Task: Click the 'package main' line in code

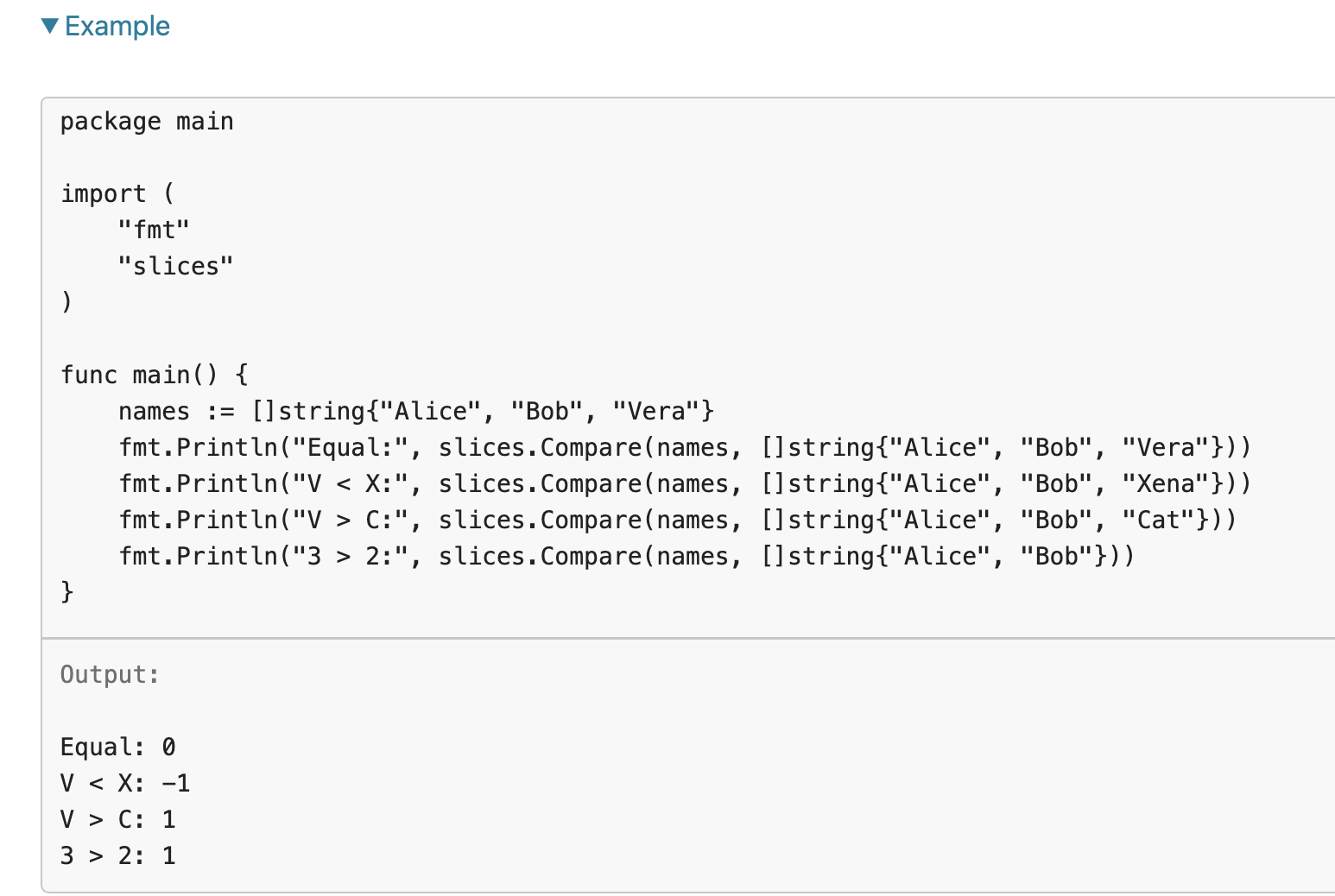Action: click(x=147, y=121)
